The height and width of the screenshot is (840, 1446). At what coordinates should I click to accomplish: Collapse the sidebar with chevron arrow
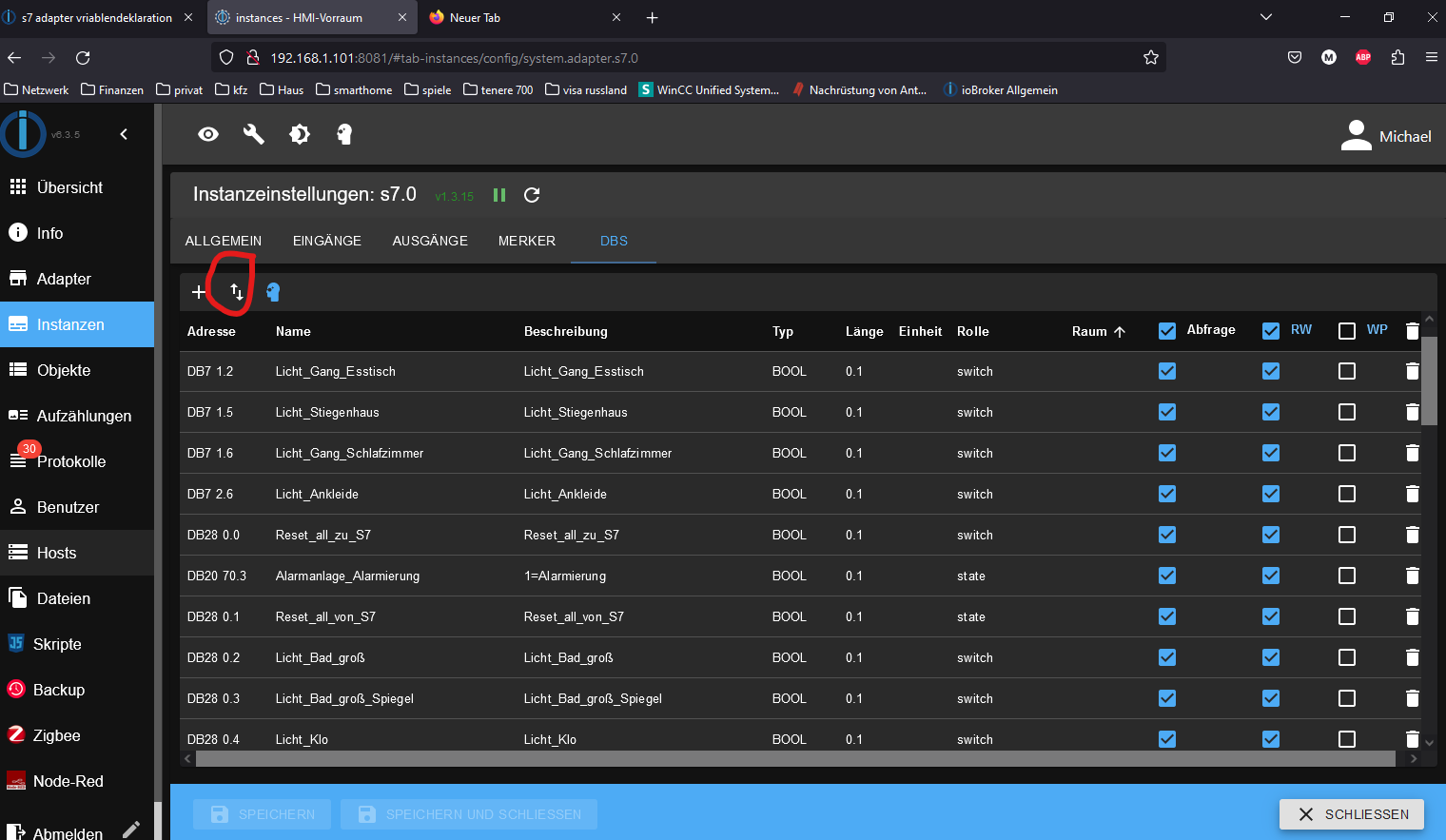click(124, 134)
